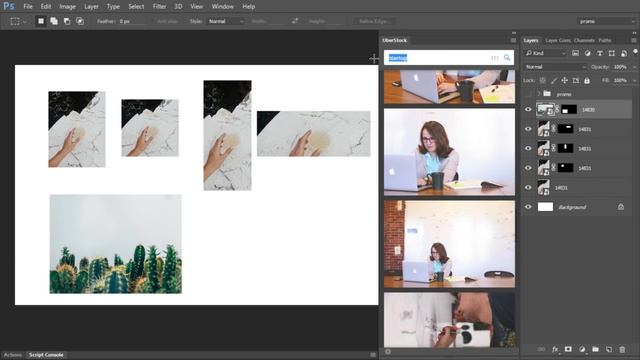The image size is (640, 360).
Task: Choose Add to Selection mode icon
Action: [x=54, y=21]
